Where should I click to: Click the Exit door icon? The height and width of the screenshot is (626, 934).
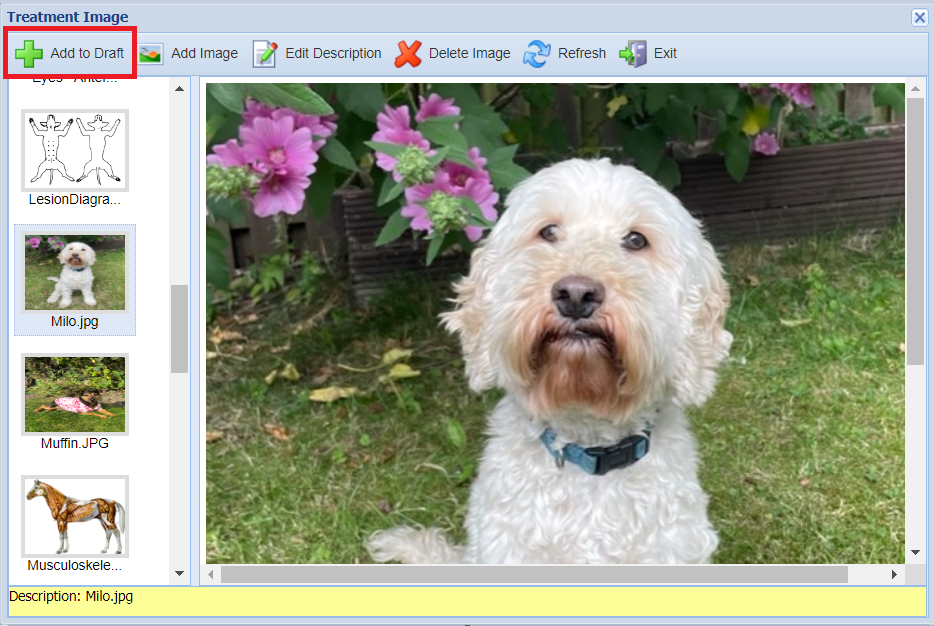tap(633, 54)
